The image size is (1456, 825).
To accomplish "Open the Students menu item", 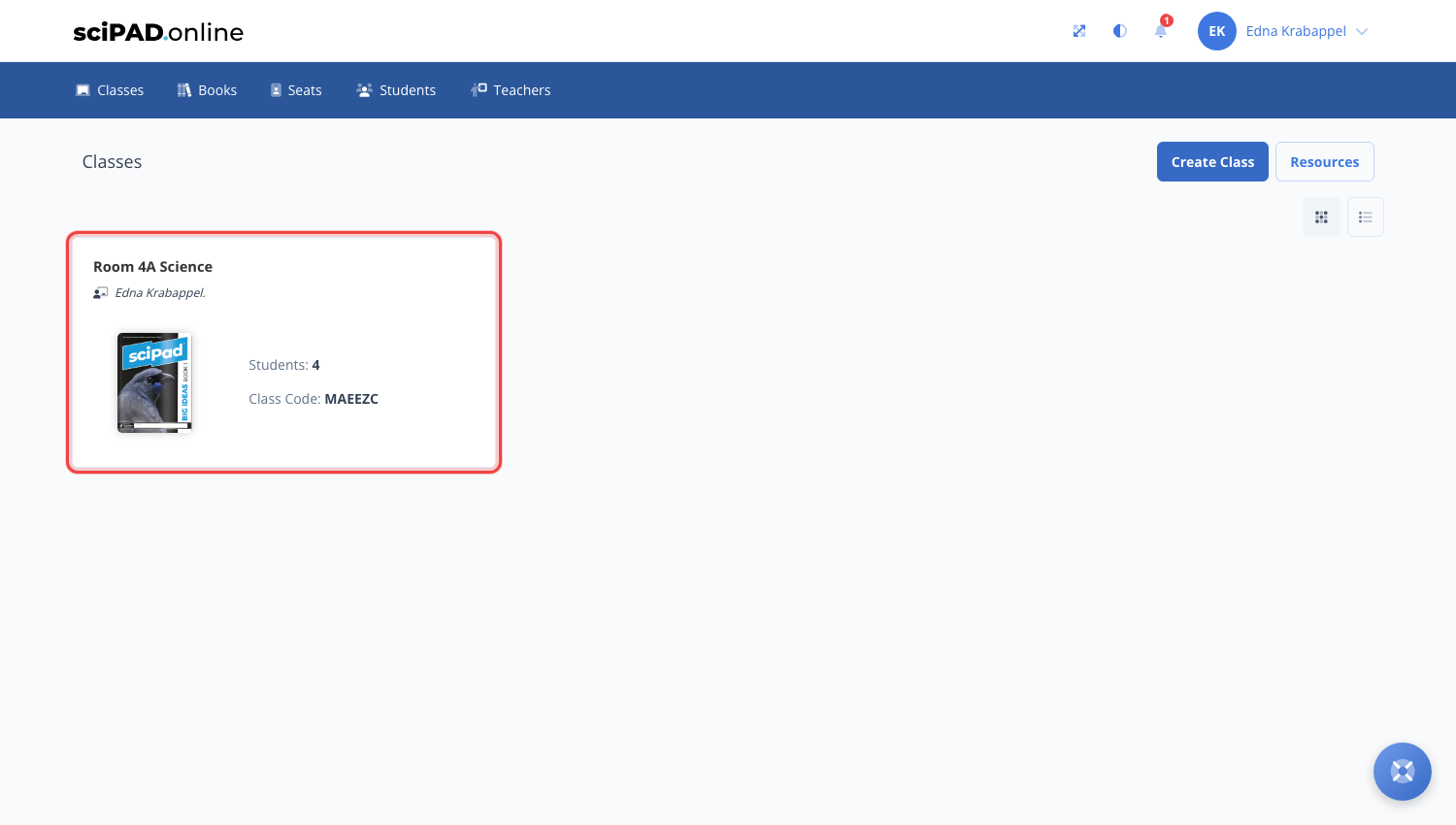I will pos(396,90).
